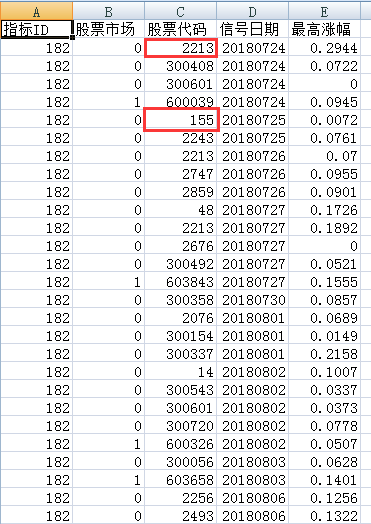Select red-outlined cell containing 155
The width and height of the screenshot is (371, 524).
(x=181, y=119)
